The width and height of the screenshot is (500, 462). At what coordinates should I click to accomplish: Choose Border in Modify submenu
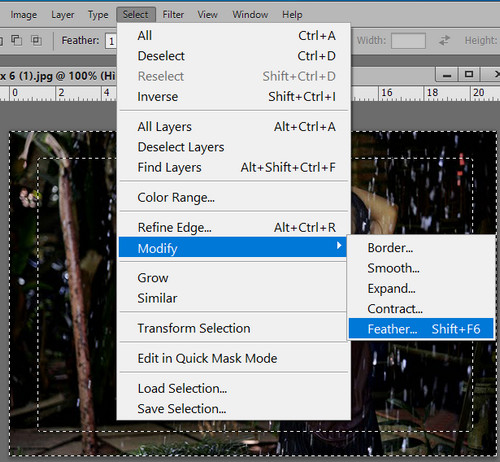tap(421, 248)
